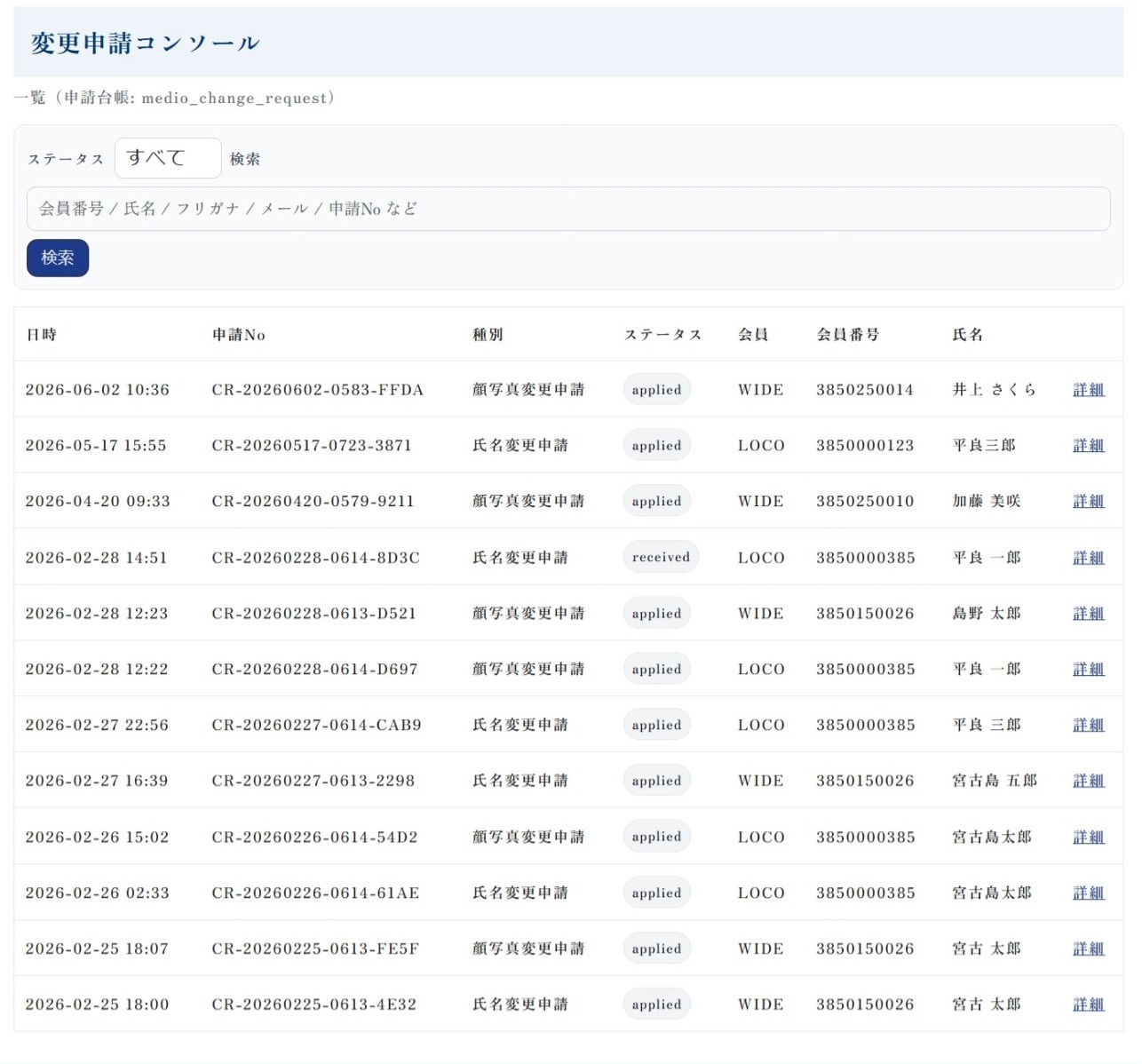Open 詳細 for CR-20260225-0613-4E32
The image size is (1142, 1064).
tap(1089, 1005)
